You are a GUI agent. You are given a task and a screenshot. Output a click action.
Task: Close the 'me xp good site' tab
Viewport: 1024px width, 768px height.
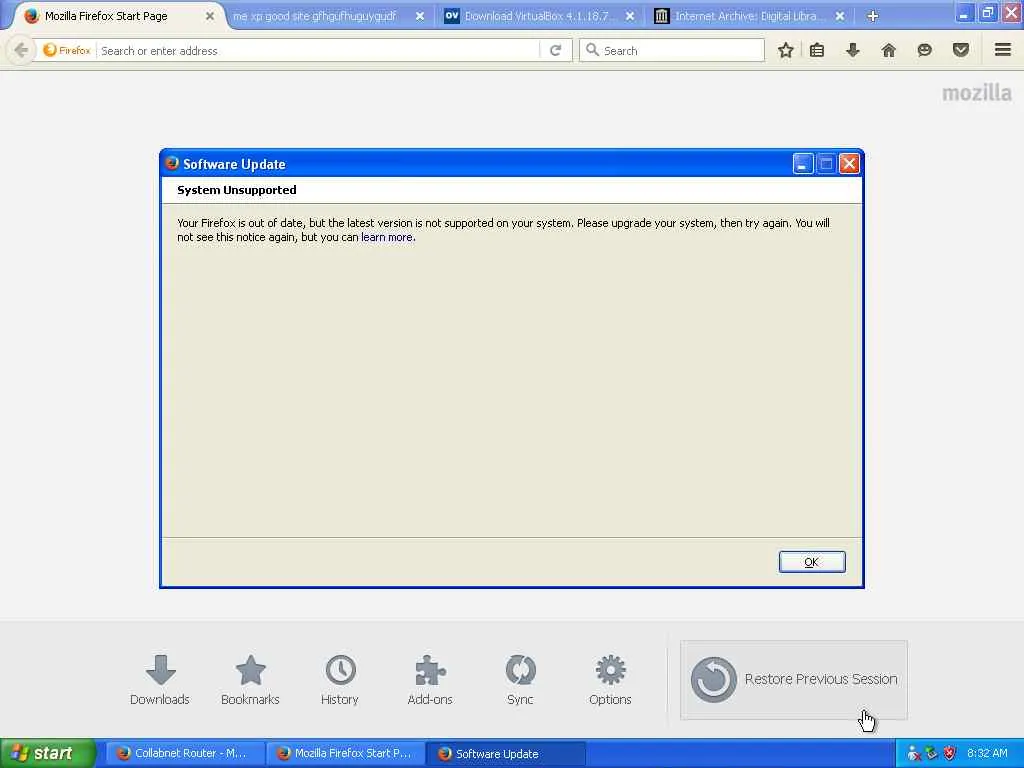420,16
